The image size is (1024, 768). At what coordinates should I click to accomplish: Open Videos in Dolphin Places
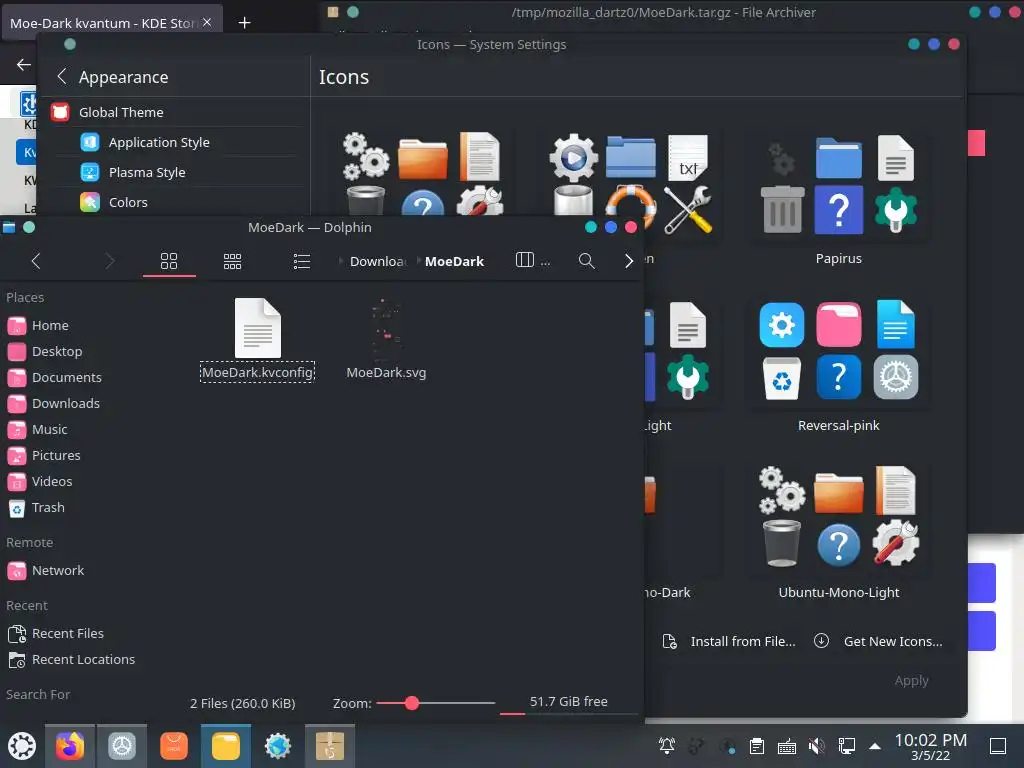pyautogui.click(x=52, y=481)
